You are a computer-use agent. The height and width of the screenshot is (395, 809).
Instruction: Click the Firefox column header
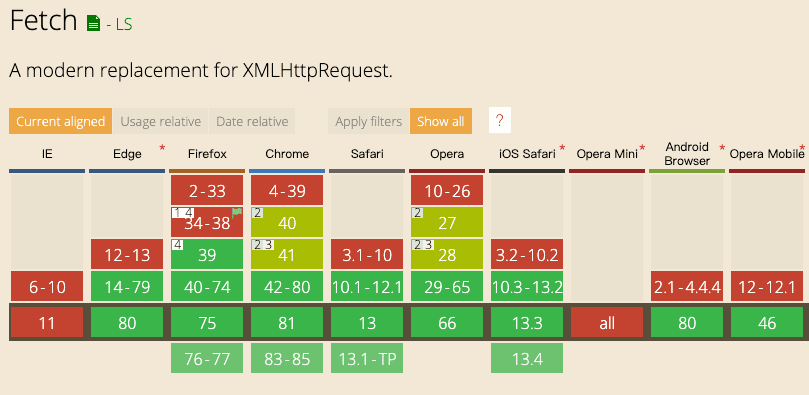(207, 154)
